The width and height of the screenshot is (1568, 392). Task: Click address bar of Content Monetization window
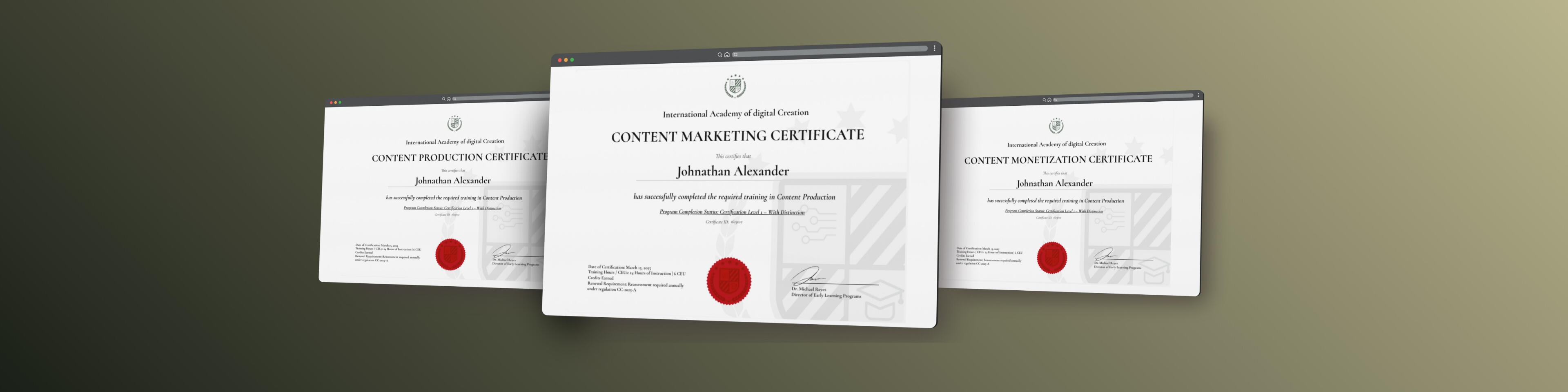1126,98
